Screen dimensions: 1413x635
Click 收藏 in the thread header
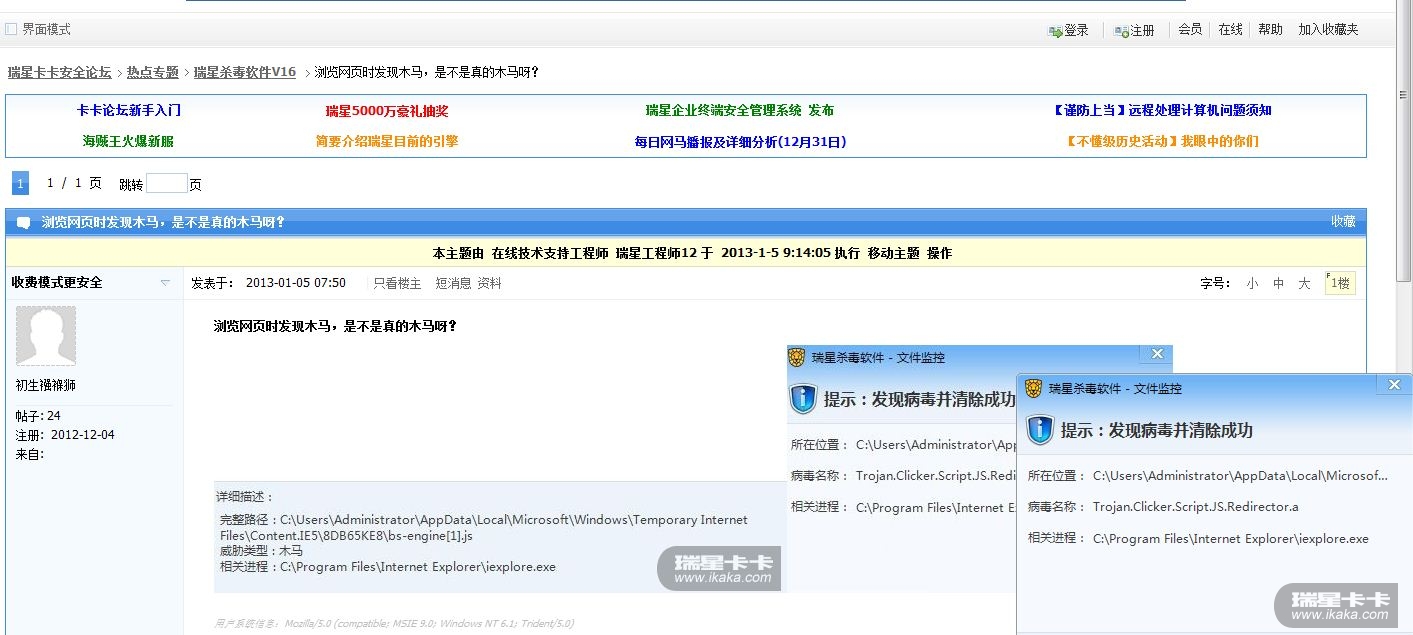(x=1343, y=221)
